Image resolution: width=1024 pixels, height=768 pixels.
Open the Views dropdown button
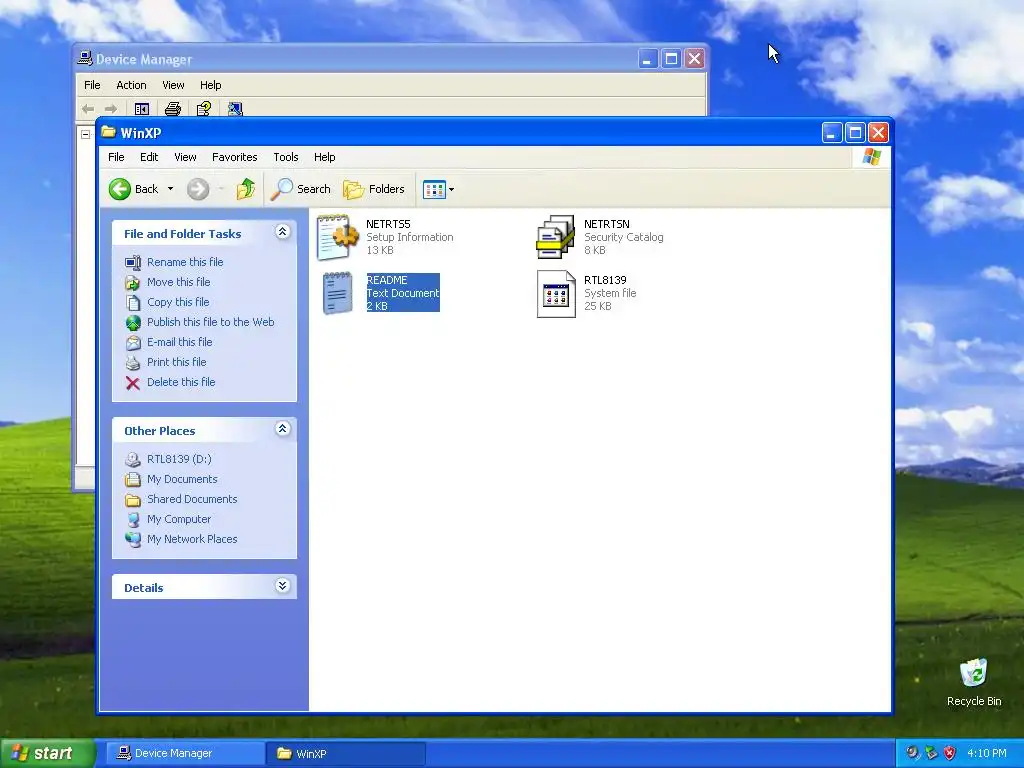click(x=438, y=189)
